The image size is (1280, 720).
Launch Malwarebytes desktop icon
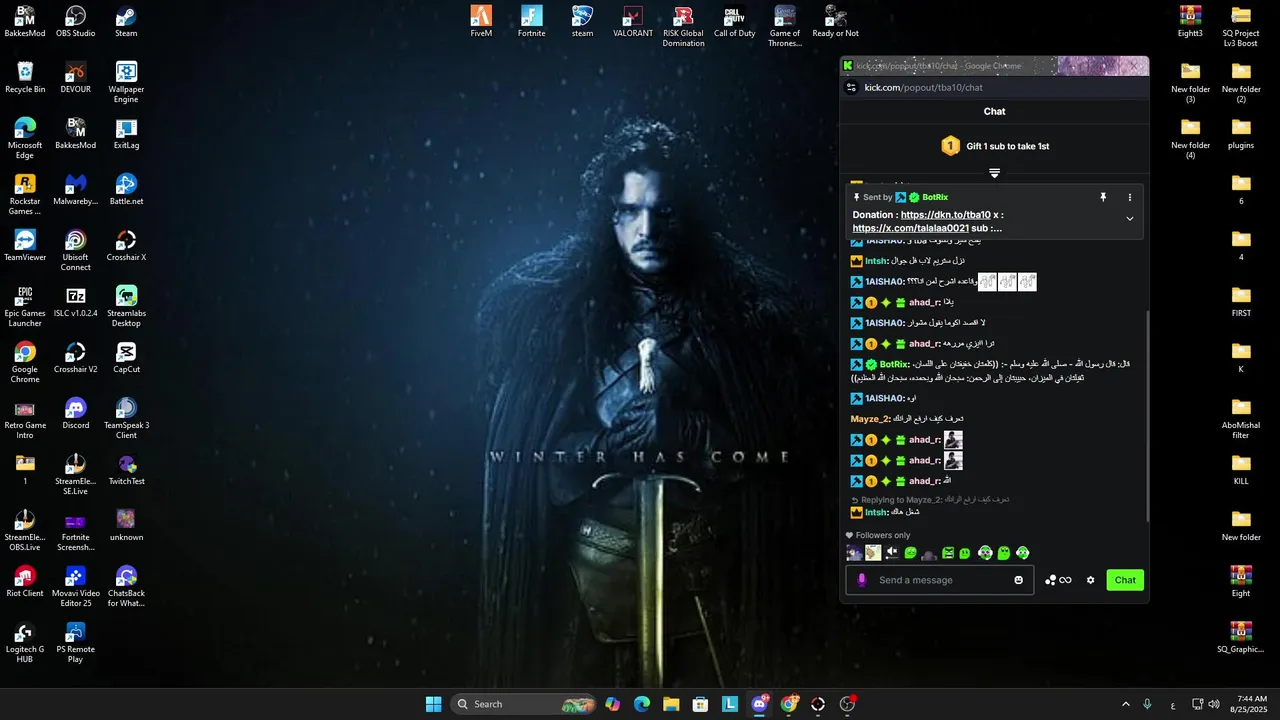pos(76,190)
